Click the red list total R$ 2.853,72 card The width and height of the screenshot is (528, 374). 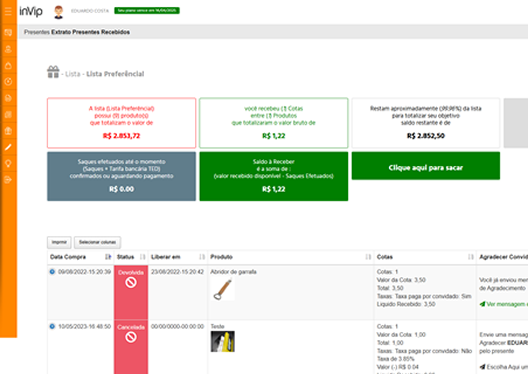121,123
